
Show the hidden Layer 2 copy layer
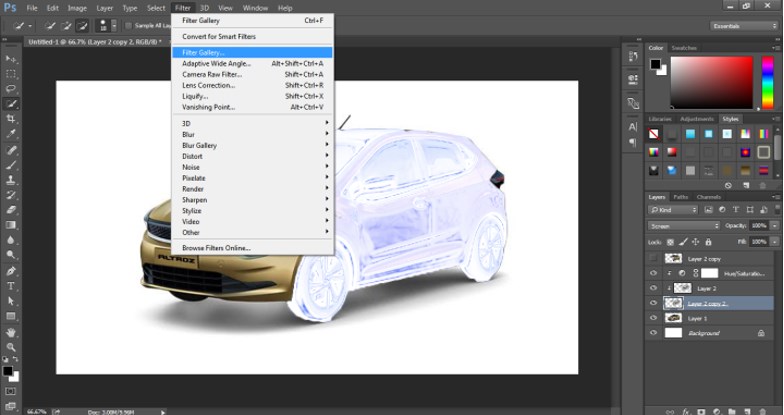pyautogui.click(x=653, y=258)
